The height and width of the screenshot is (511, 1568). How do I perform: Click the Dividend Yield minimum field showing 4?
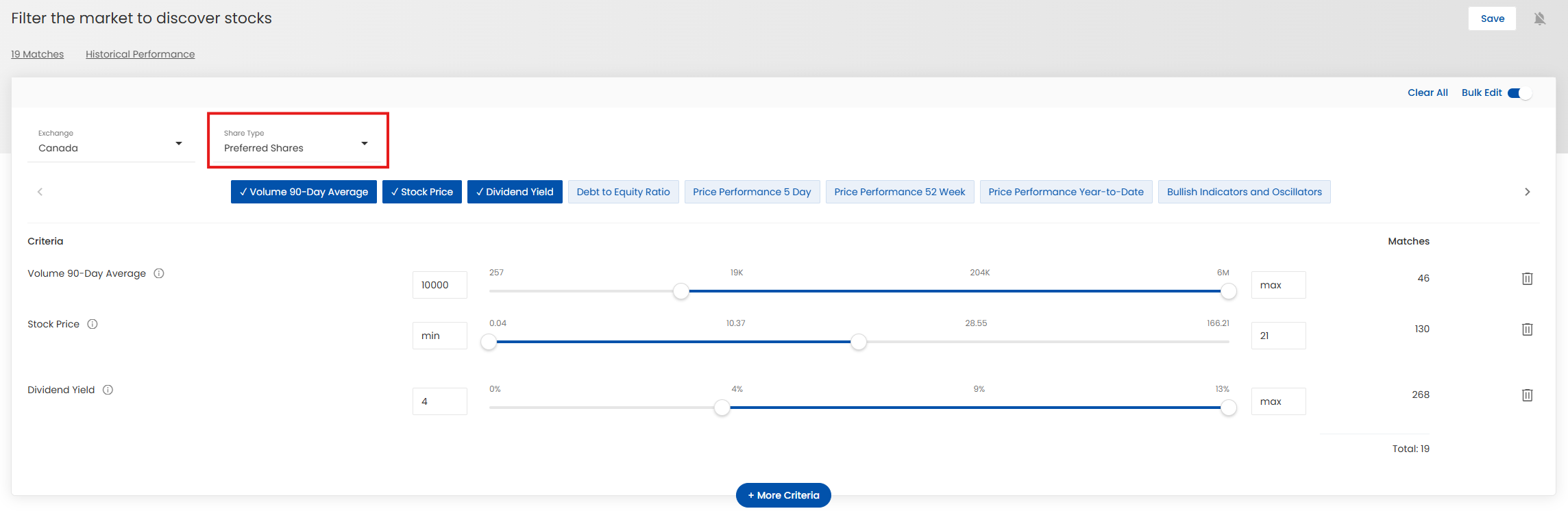pyautogui.click(x=440, y=401)
